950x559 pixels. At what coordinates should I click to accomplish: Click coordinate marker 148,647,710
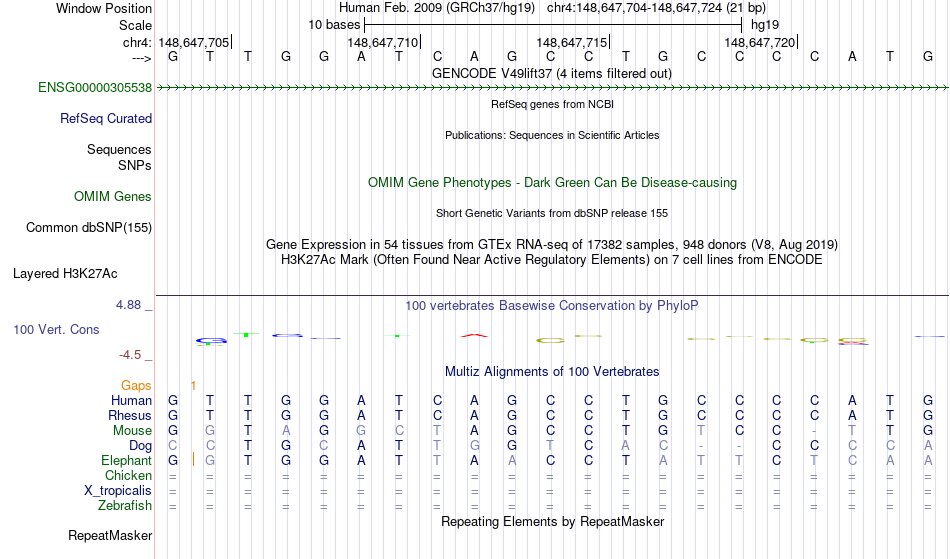pyautogui.click(x=384, y=42)
